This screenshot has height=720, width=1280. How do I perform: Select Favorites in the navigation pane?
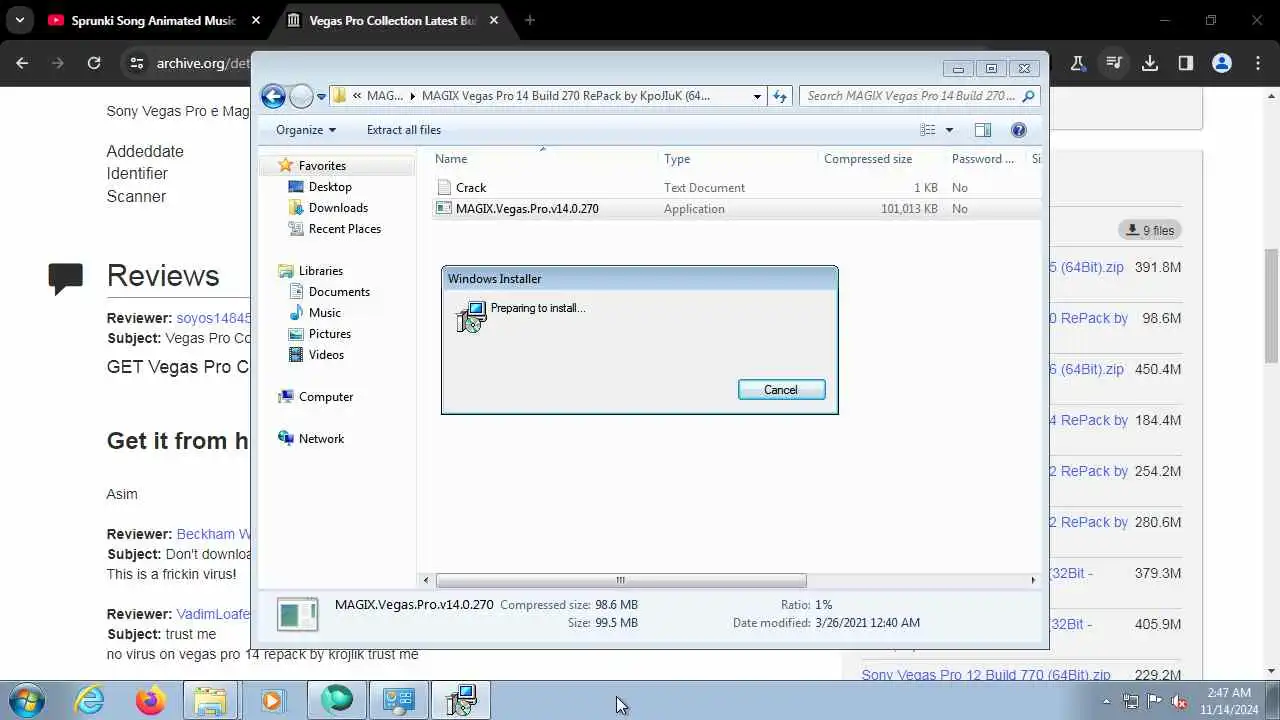pyautogui.click(x=322, y=166)
